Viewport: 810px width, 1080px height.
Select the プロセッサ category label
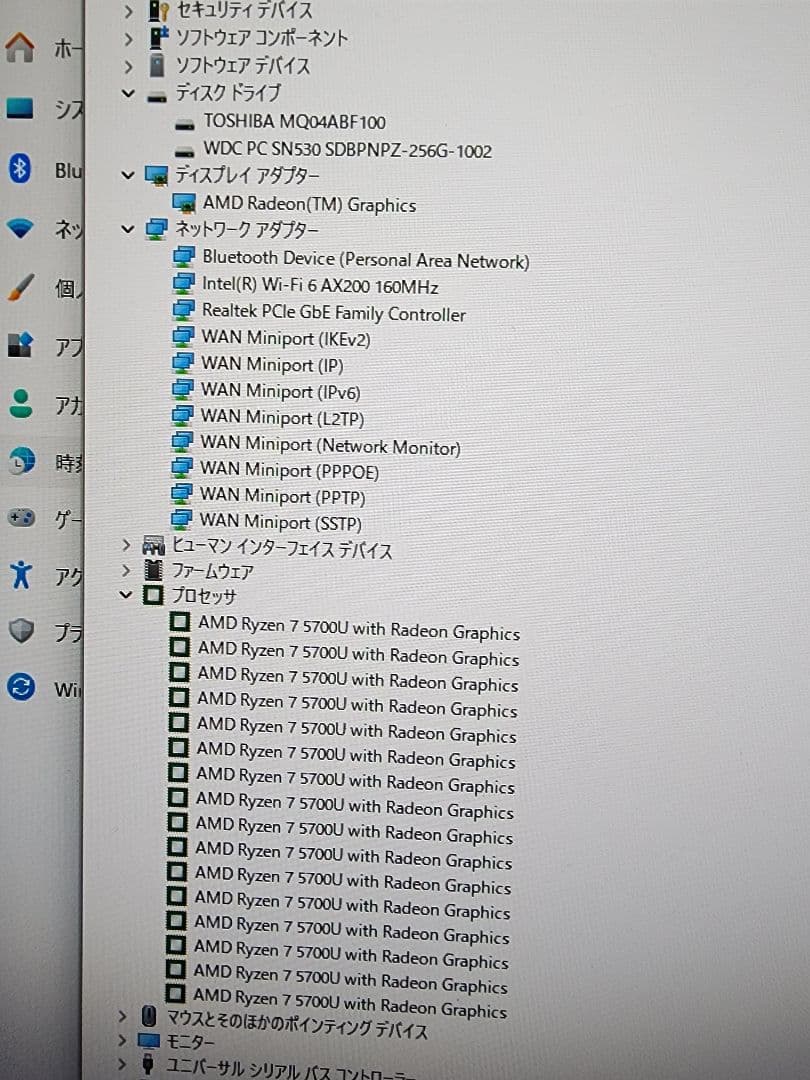(204, 595)
